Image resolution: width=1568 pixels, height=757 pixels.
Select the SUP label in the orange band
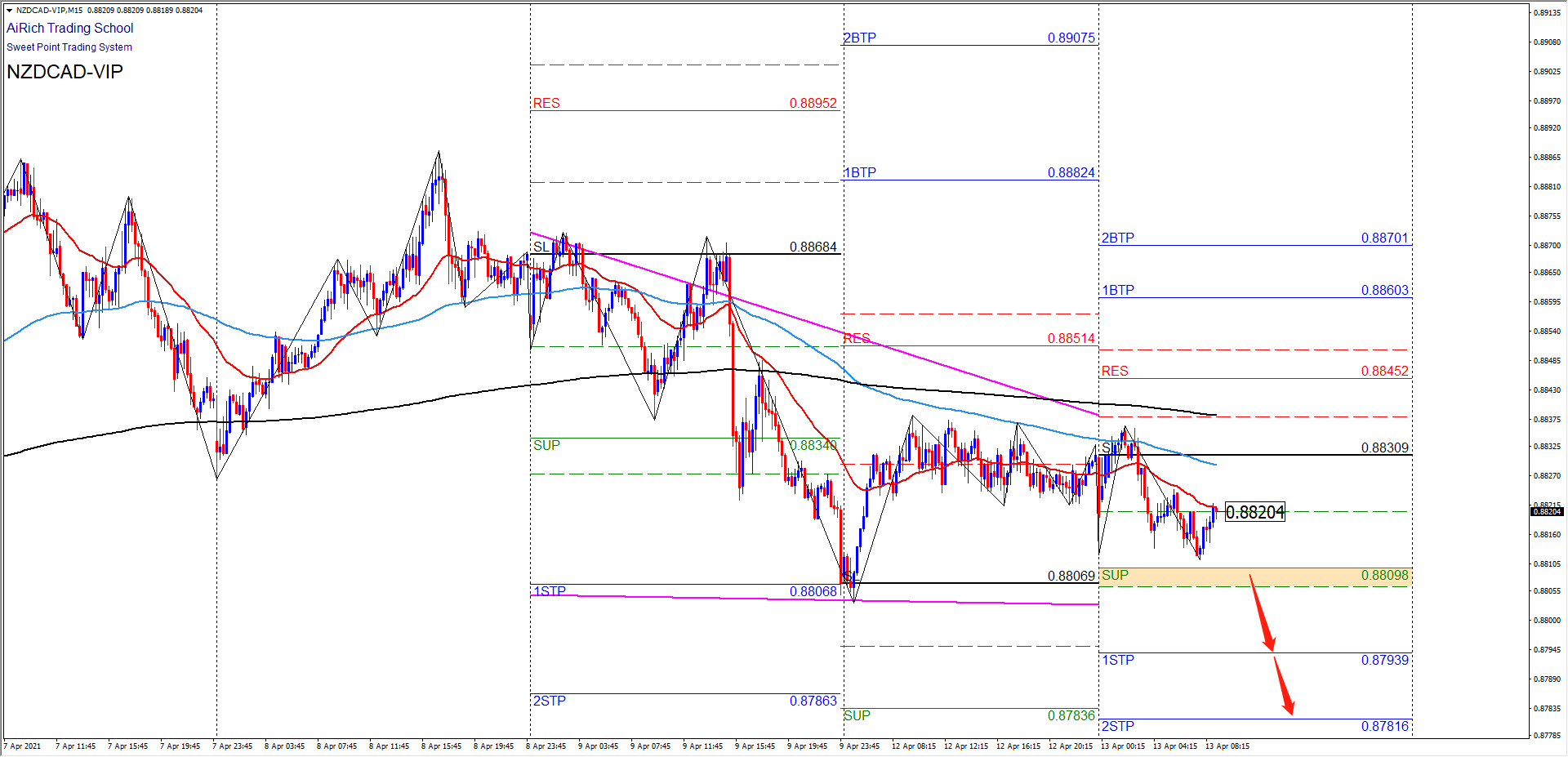[x=1116, y=575]
